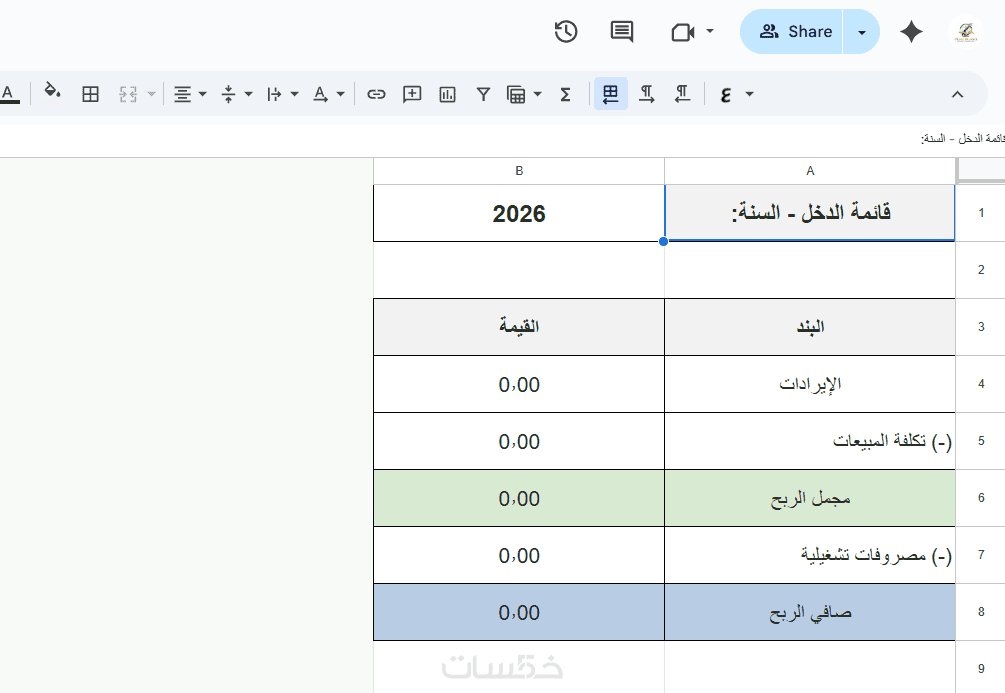The width and height of the screenshot is (1005, 693).
Task: Insert a chart
Action: click(x=447, y=94)
